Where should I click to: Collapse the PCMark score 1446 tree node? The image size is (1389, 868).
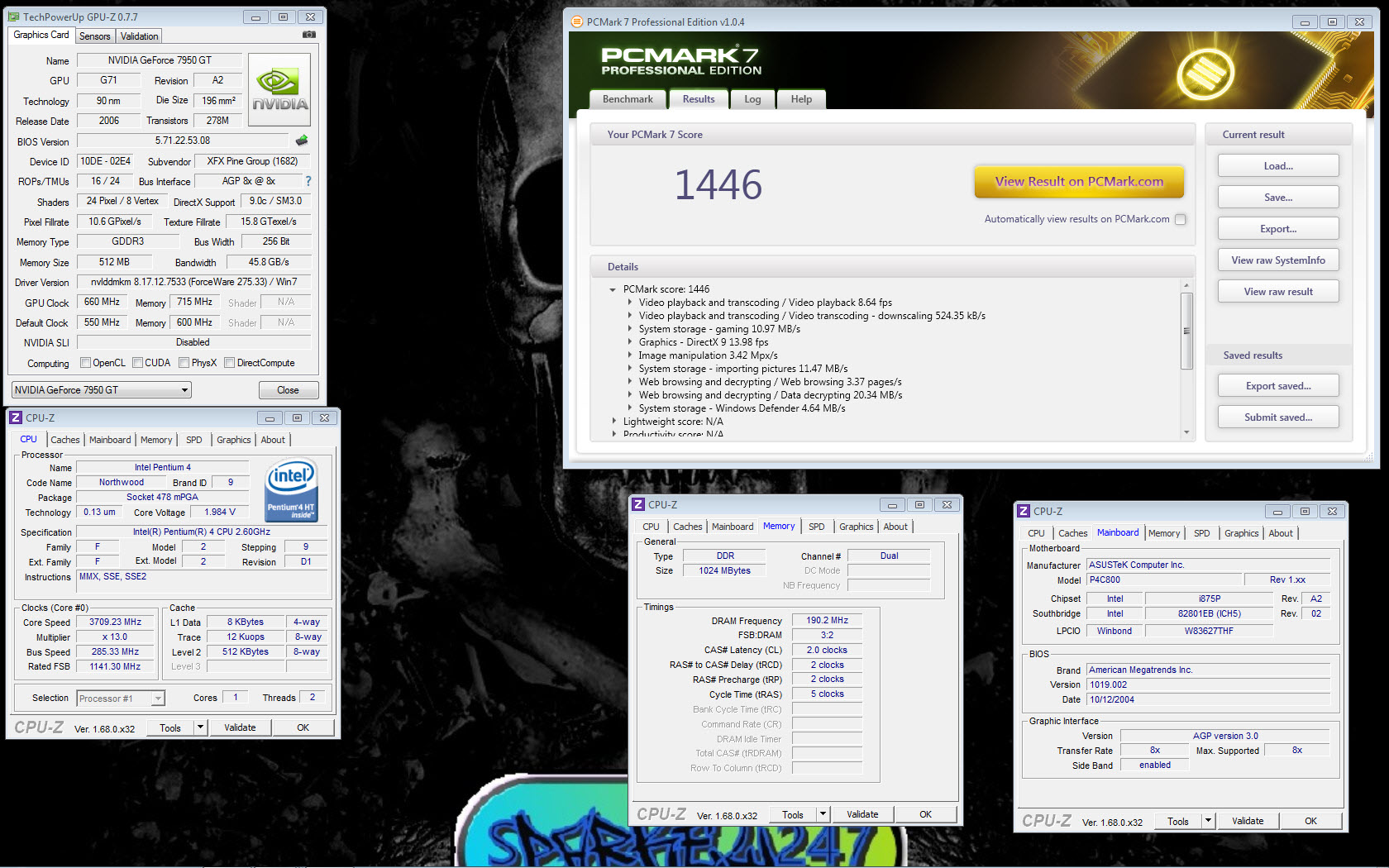[x=613, y=289]
